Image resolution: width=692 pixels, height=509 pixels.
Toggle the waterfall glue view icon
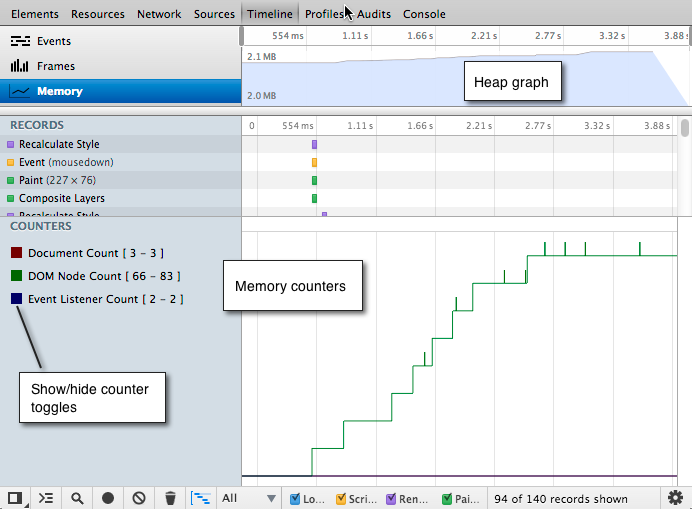[201, 497]
